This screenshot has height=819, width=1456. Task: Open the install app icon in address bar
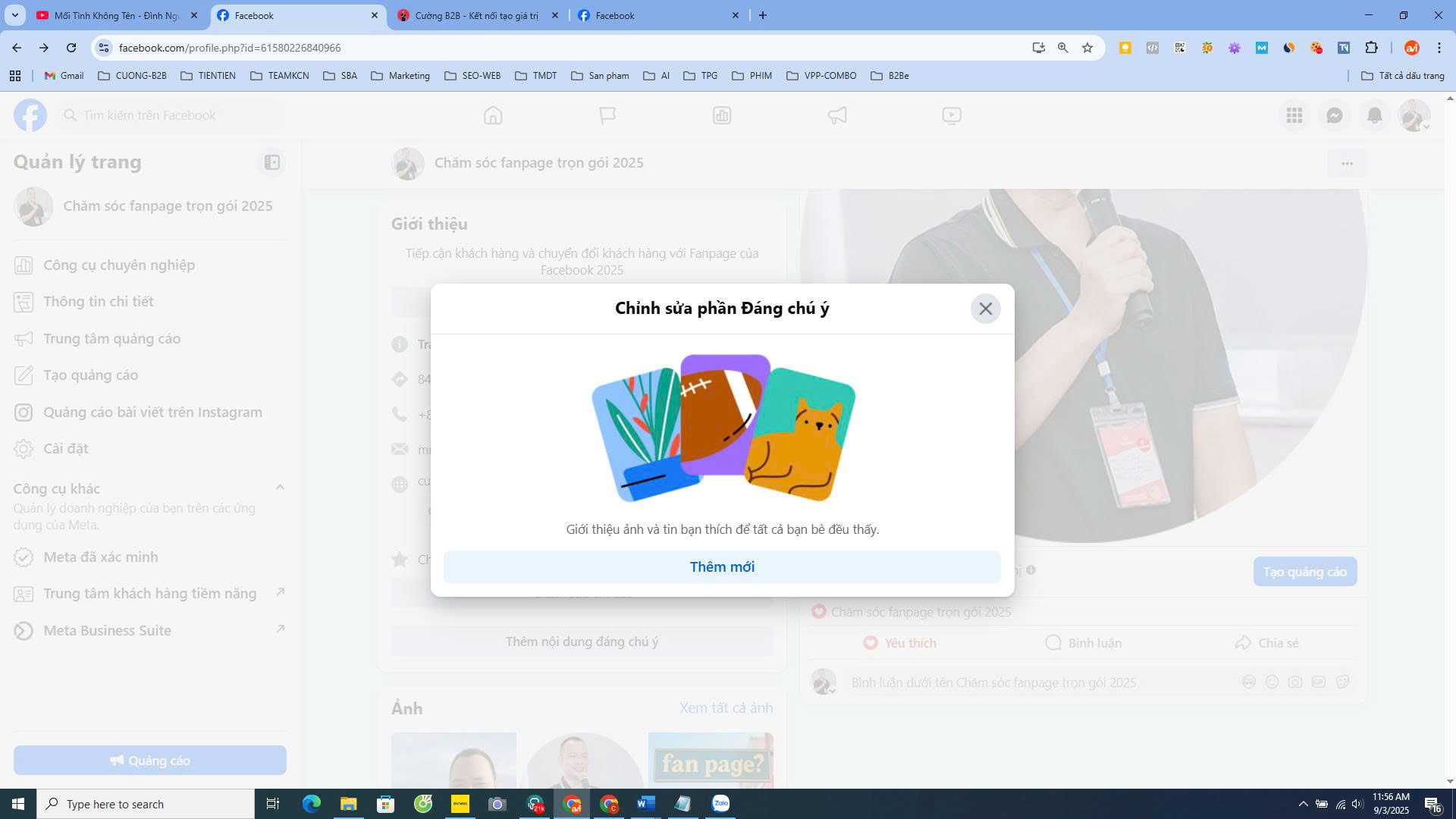click(1039, 48)
